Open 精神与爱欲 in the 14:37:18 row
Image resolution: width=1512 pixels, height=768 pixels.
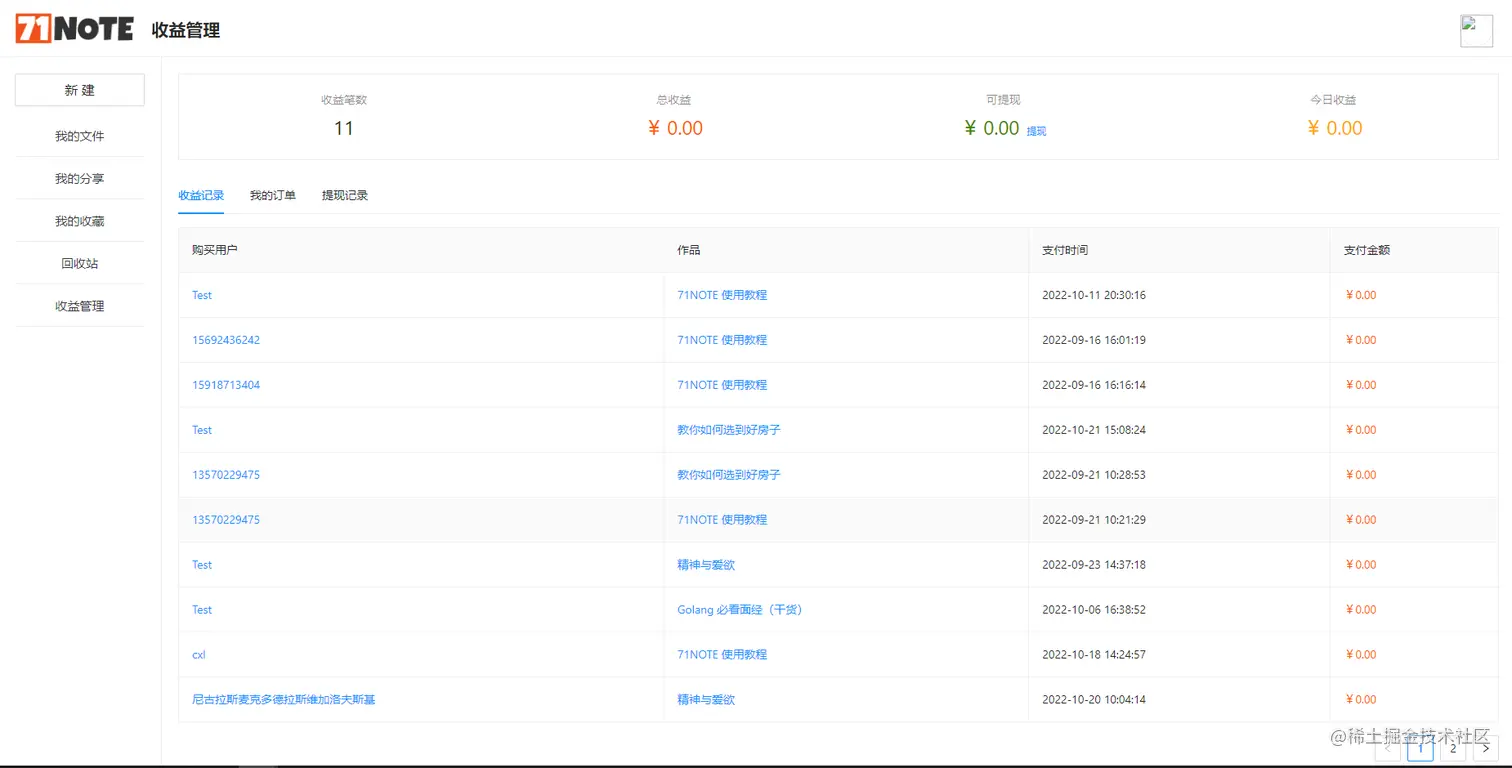click(706, 565)
